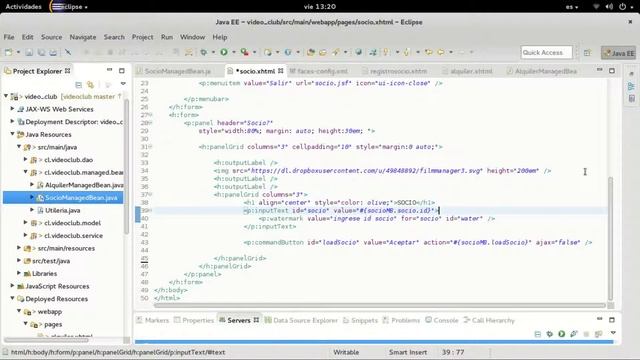
Task: Maximize the Project Explorer view
Action: [122, 71]
